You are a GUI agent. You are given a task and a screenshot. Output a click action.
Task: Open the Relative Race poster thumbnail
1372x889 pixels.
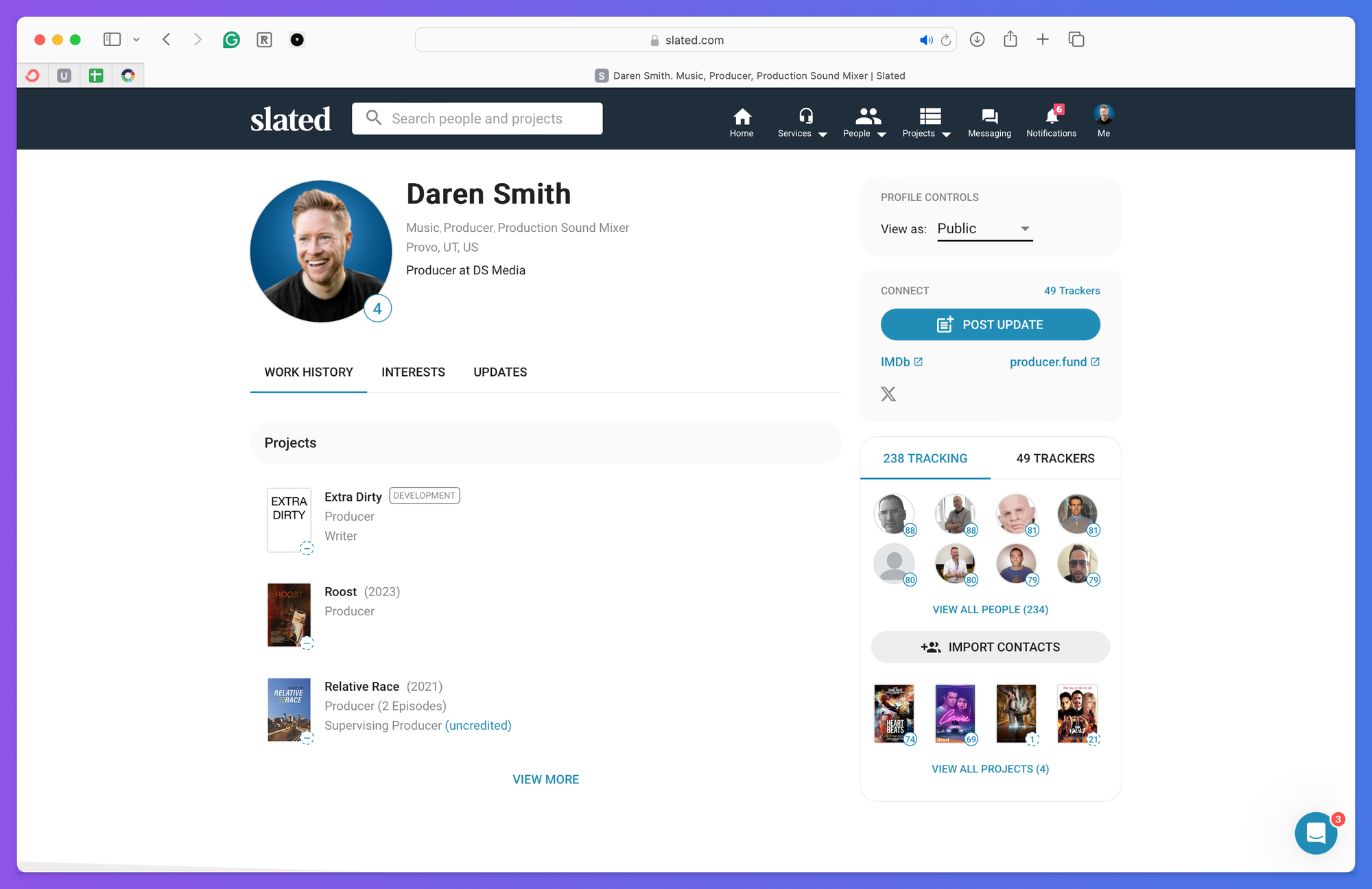289,709
